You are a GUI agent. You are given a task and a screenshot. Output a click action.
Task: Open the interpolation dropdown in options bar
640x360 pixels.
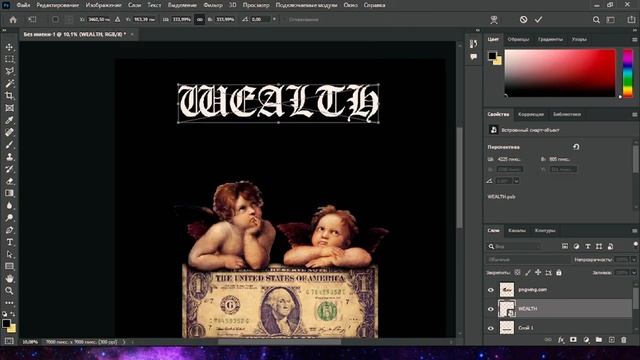pyautogui.click(x=274, y=19)
